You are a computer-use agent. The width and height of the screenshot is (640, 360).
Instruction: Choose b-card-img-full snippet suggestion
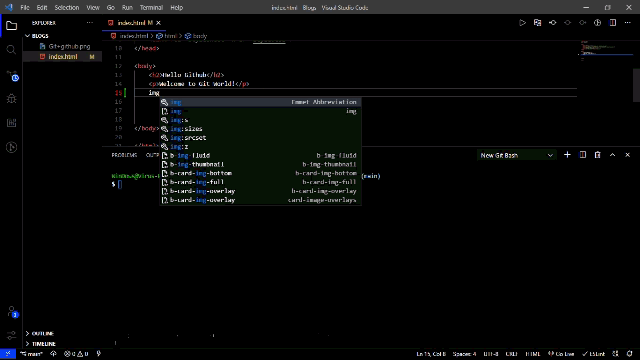point(260,182)
